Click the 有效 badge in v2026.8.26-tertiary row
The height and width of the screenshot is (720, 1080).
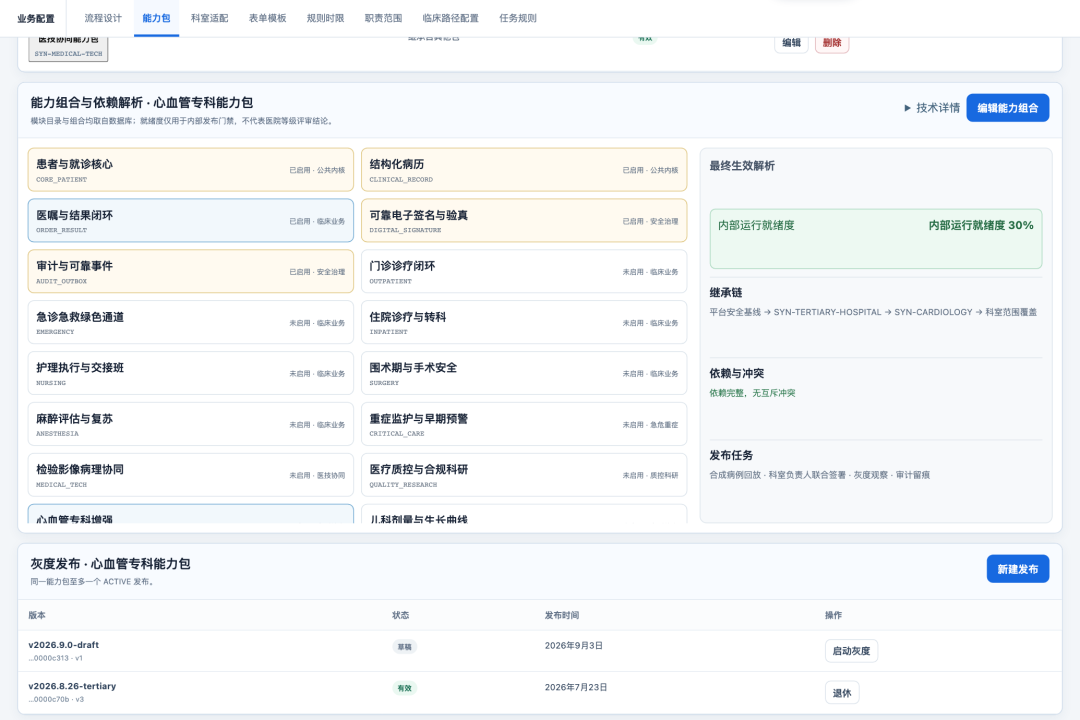404,688
